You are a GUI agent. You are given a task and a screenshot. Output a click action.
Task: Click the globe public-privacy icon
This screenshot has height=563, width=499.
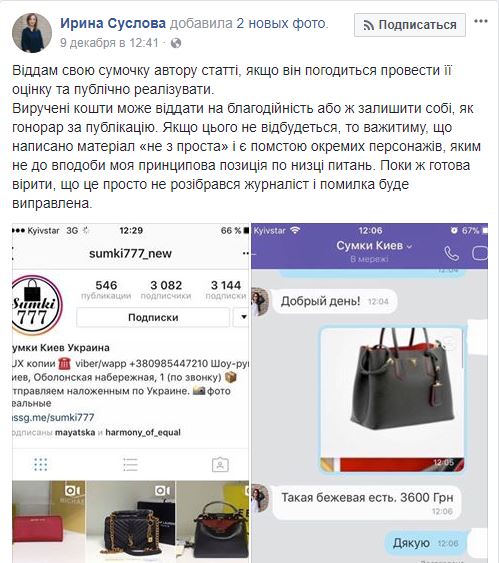point(176,43)
